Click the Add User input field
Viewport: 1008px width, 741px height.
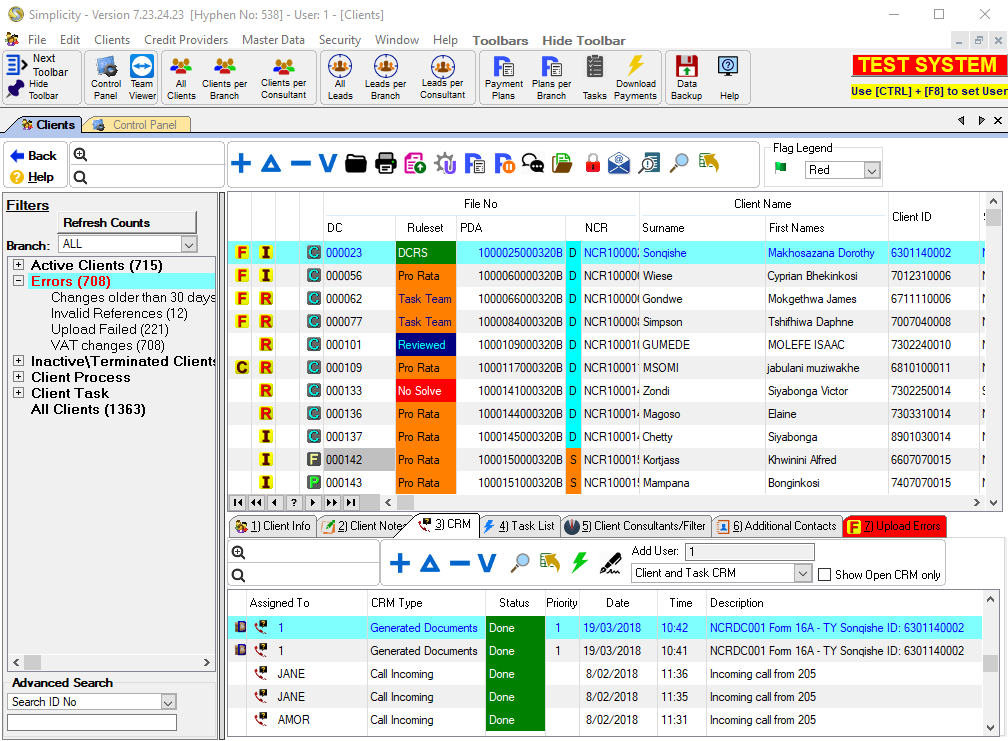pos(749,552)
